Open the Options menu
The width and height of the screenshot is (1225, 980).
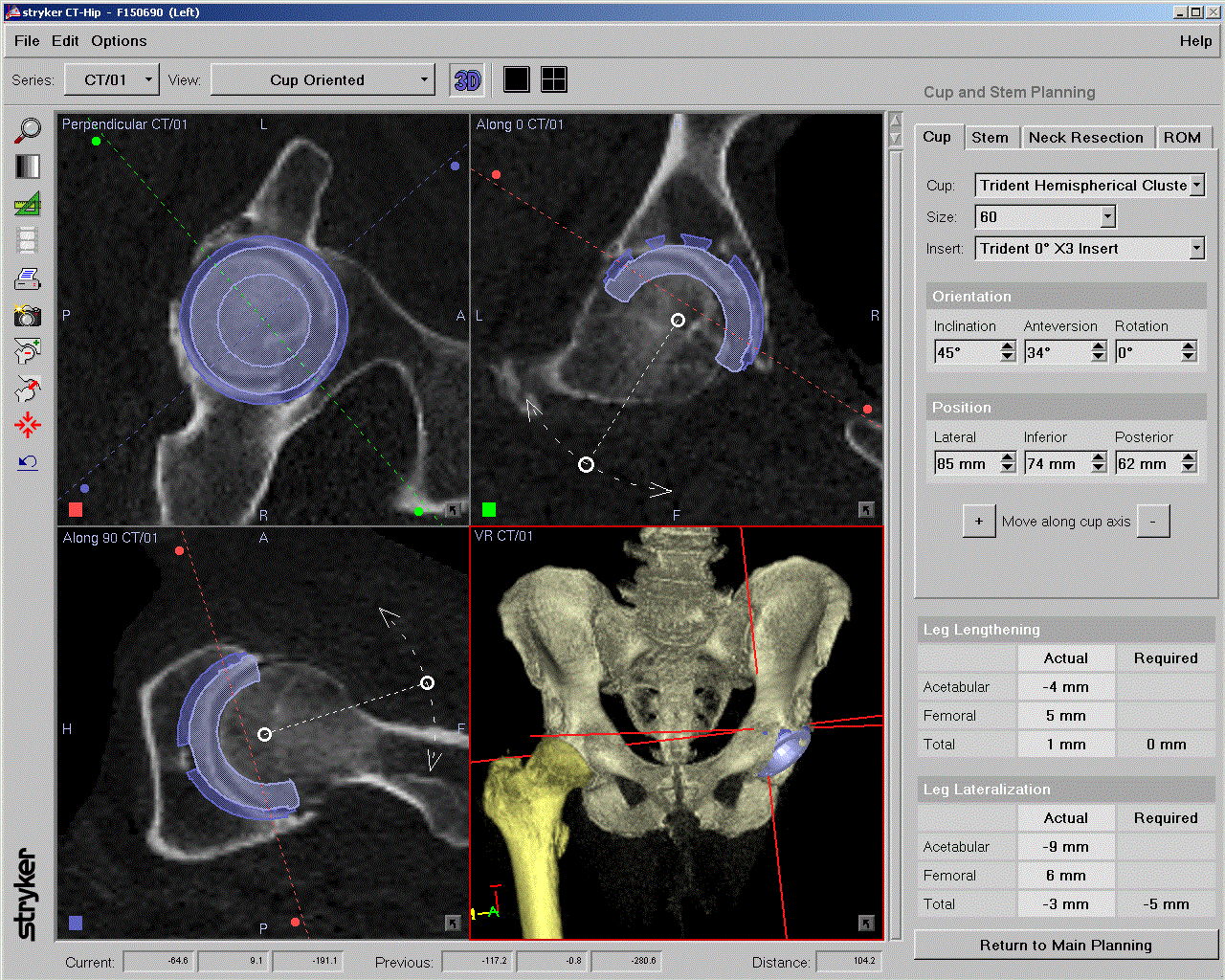[x=119, y=41]
